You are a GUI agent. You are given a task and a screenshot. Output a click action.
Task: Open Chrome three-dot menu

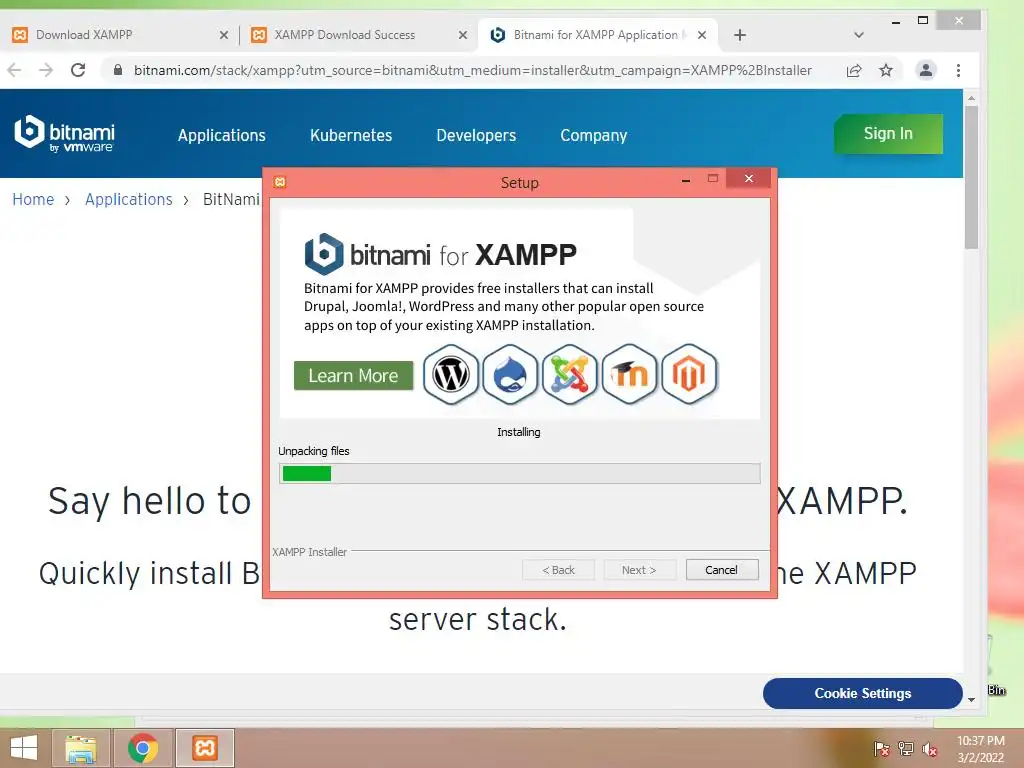[x=958, y=70]
